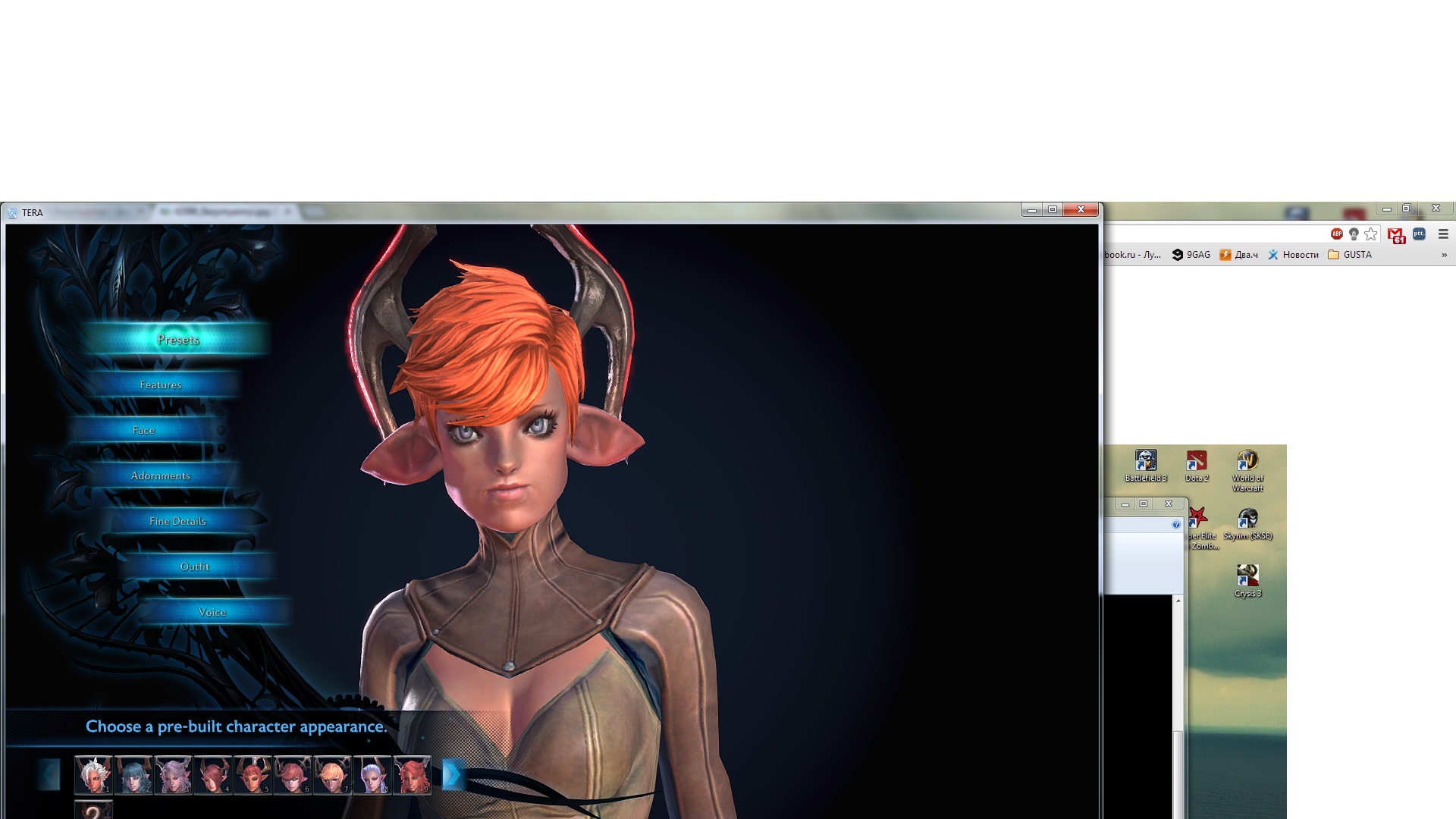Launch the Dota 2 desktop shortcut
1456x819 pixels.
tap(1197, 466)
